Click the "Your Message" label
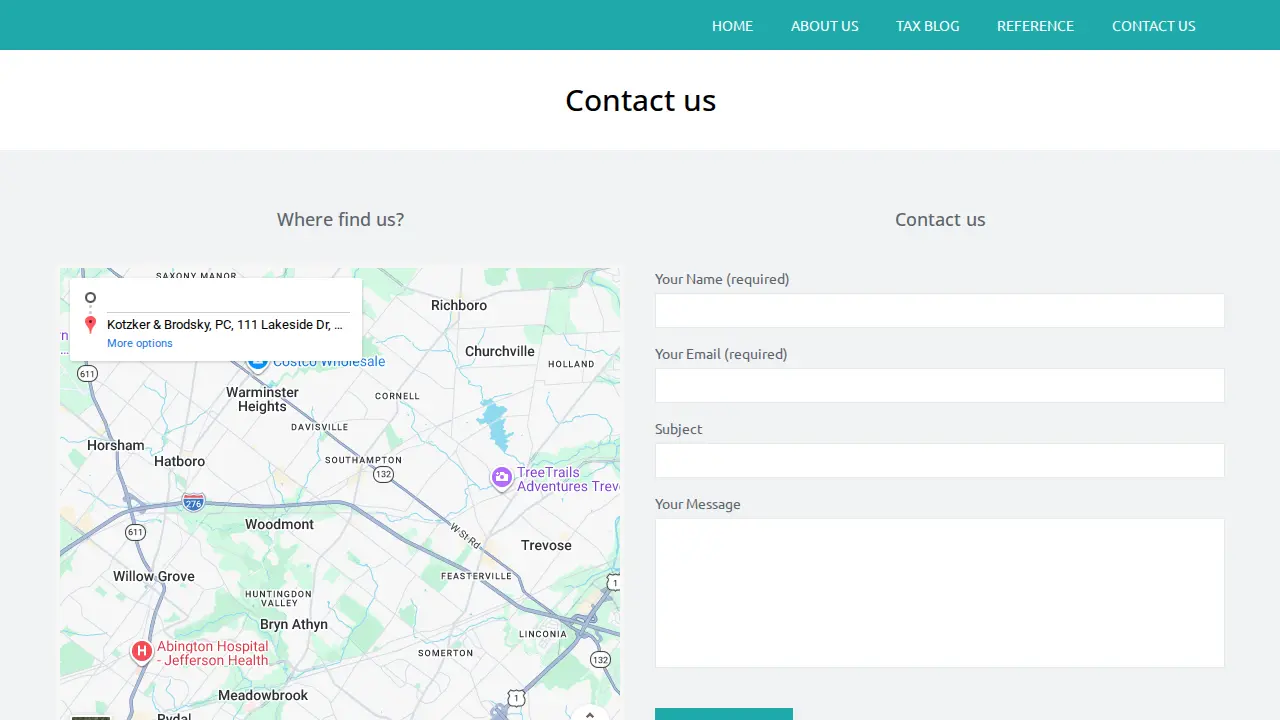Screen dimensions: 1280x720 pos(698,504)
